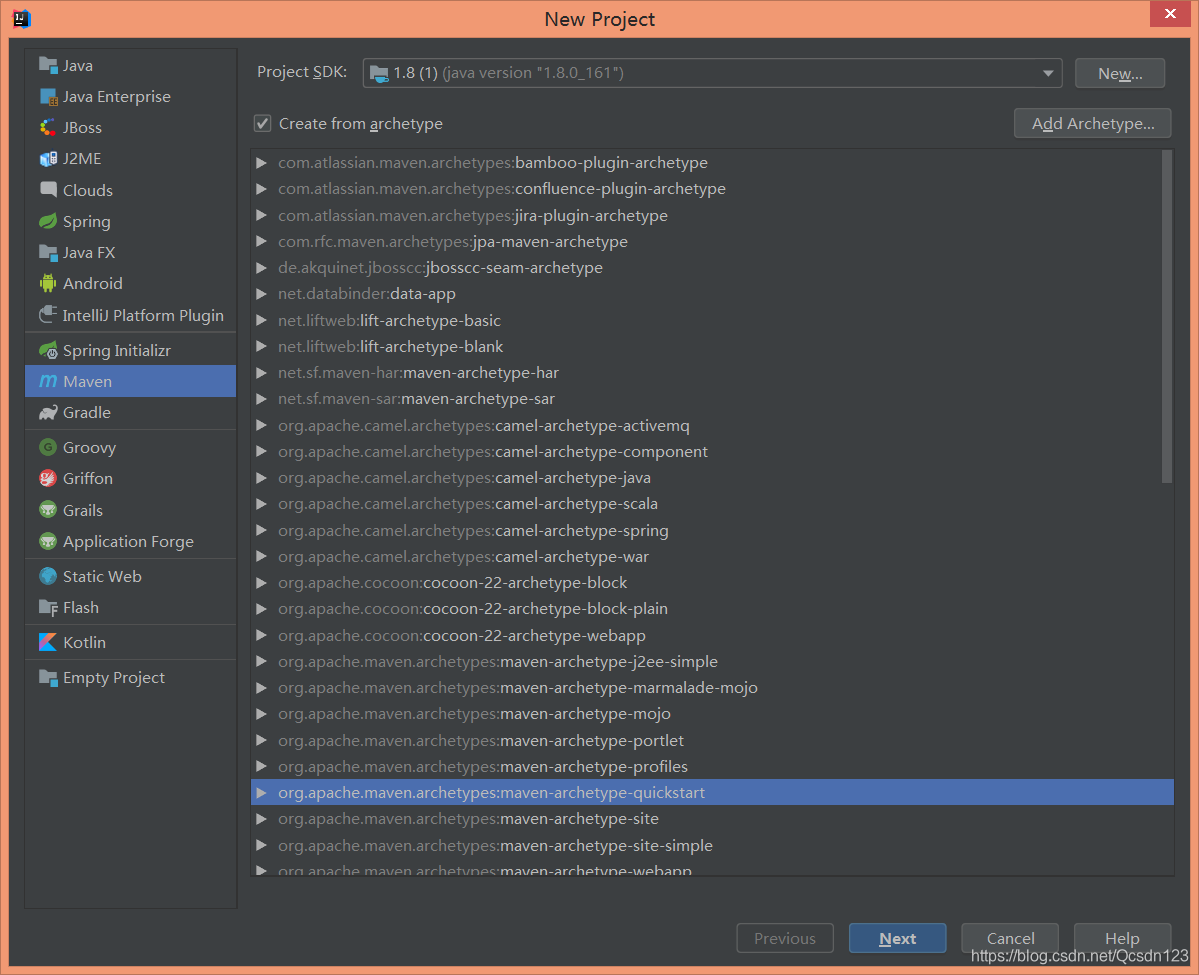Viewport: 1199px width, 975px height.
Task: Select camel-archetype-scala row
Action: pos(712,504)
